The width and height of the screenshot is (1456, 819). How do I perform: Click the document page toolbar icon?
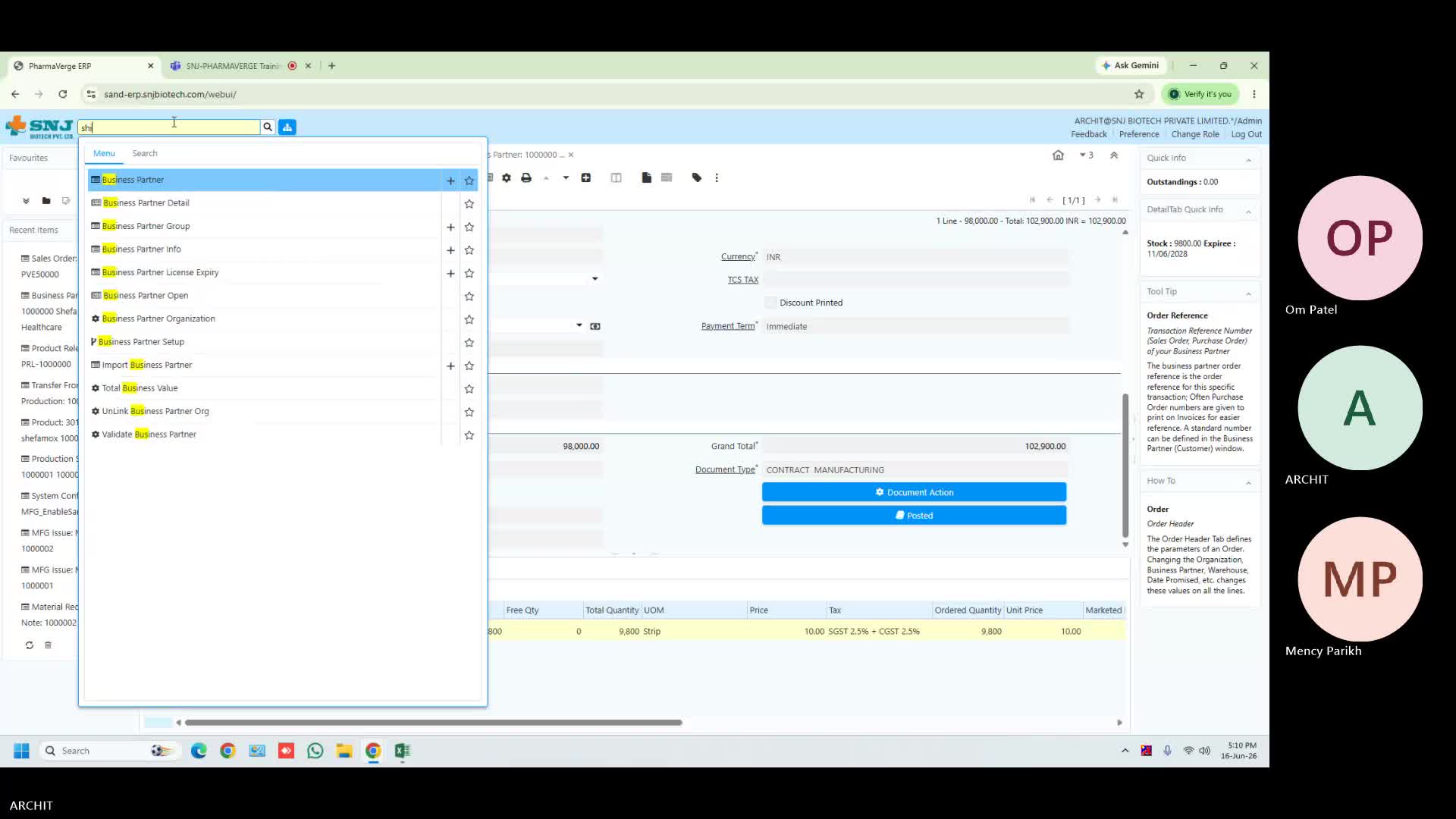646,177
